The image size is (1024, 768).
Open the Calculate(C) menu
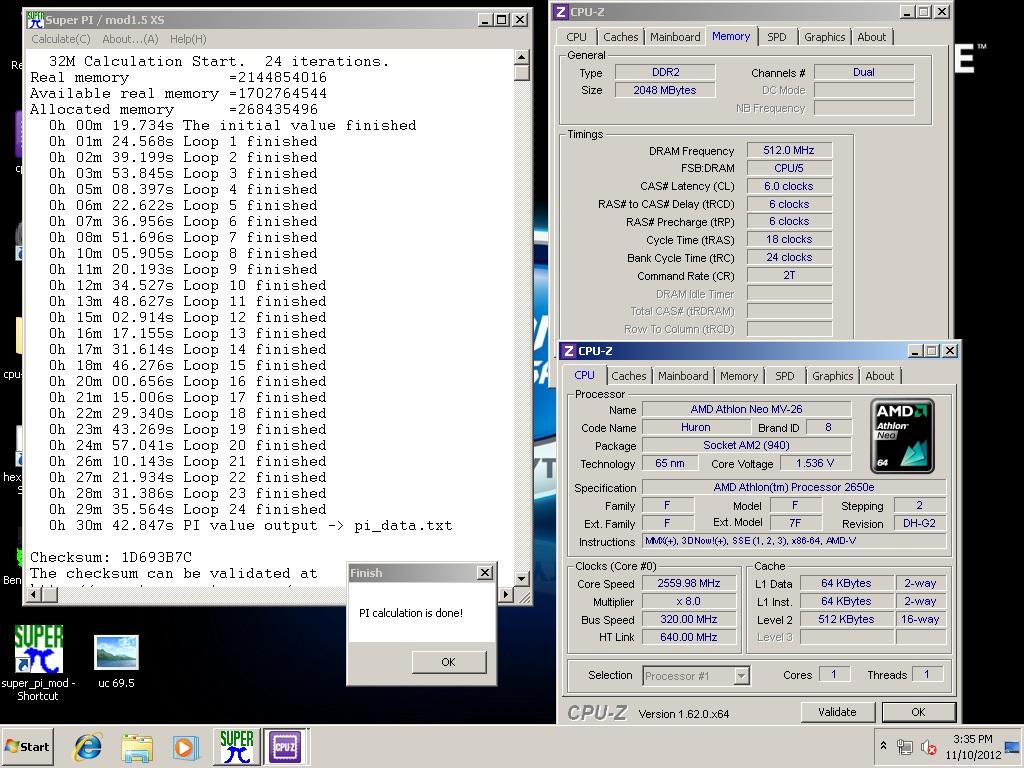coord(61,39)
